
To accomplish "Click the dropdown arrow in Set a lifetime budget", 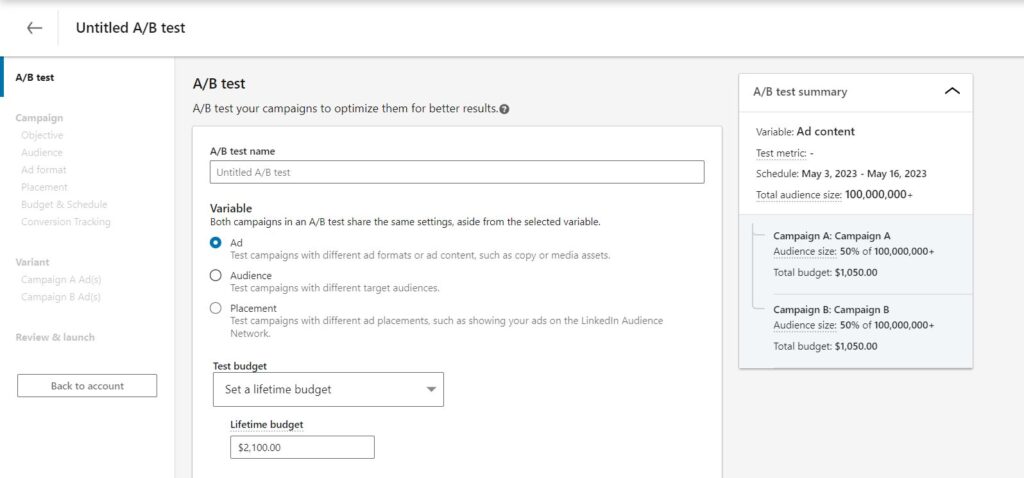I will pyautogui.click(x=431, y=389).
